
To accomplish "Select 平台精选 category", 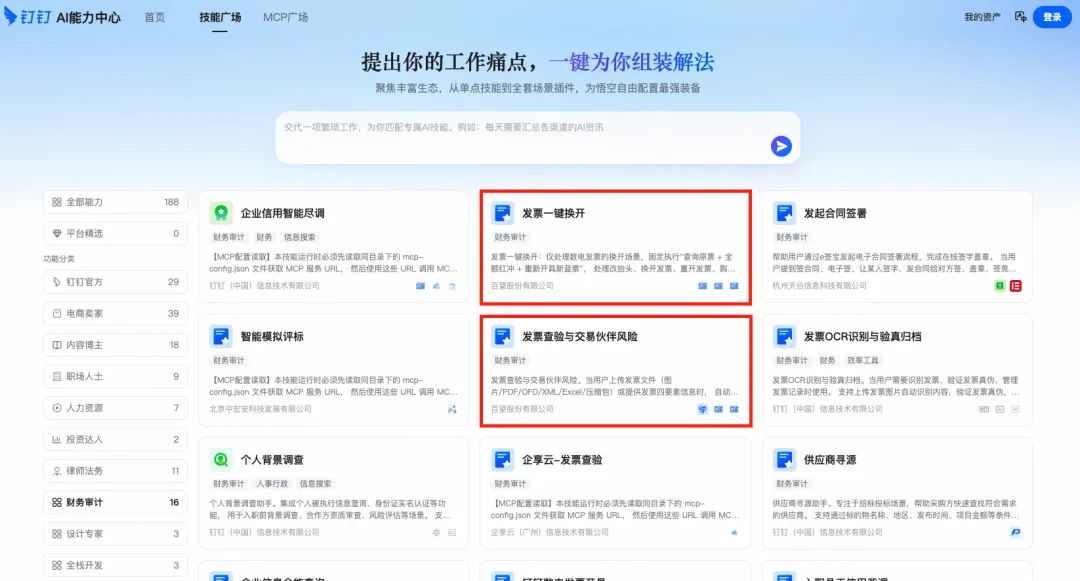I will [115, 233].
